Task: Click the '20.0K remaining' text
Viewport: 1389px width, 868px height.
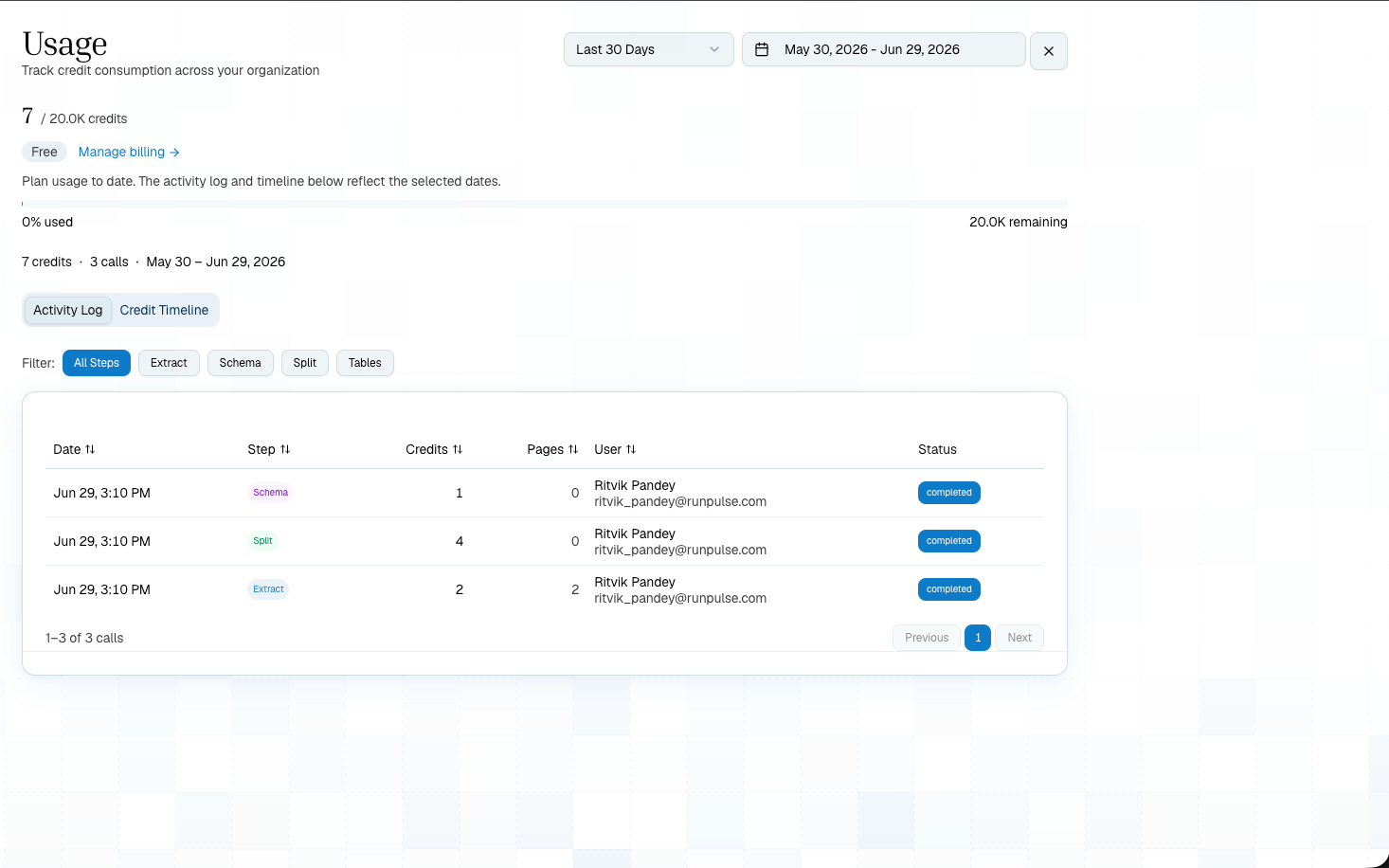Action: 1019,222
